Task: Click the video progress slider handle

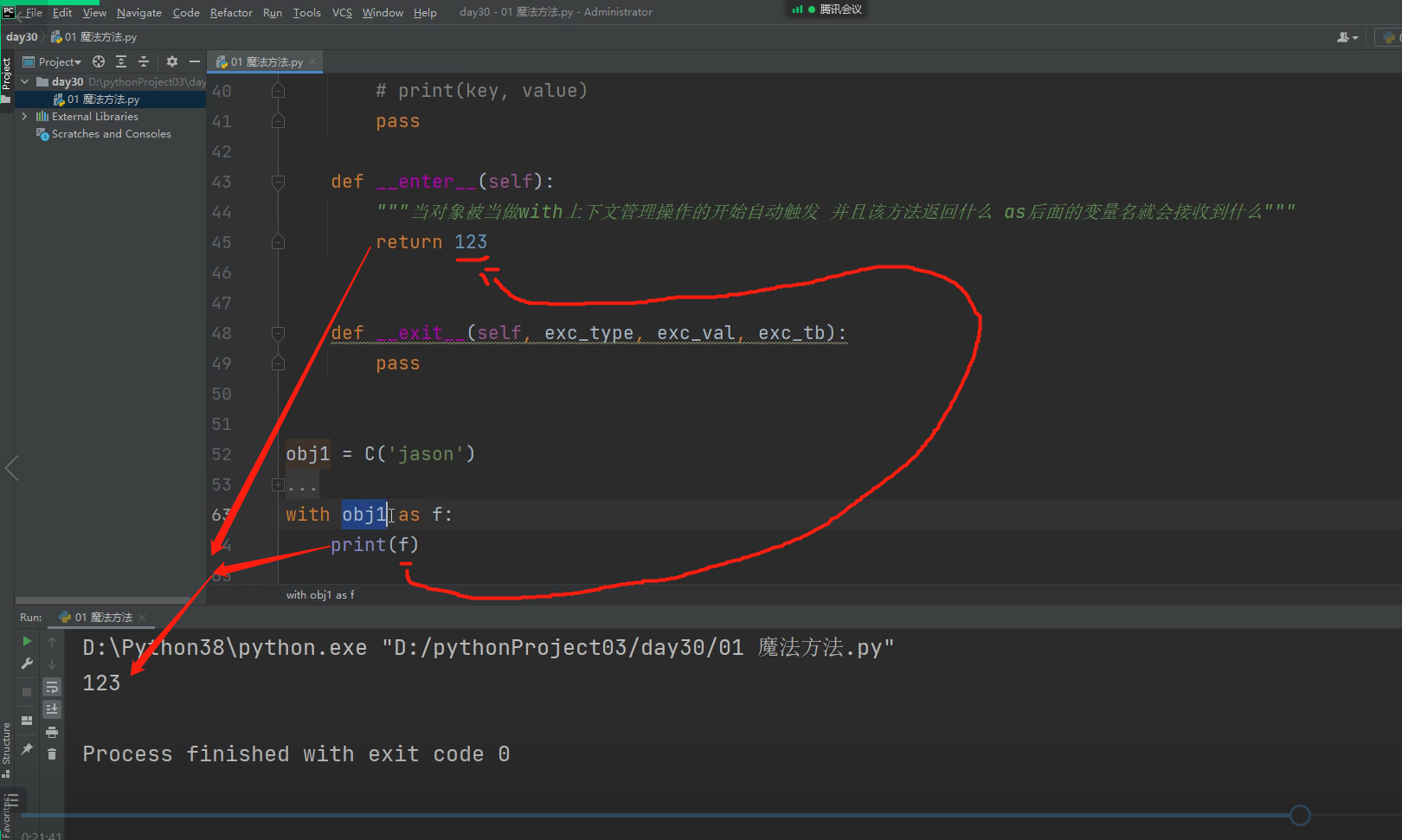Action: click(1300, 815)
